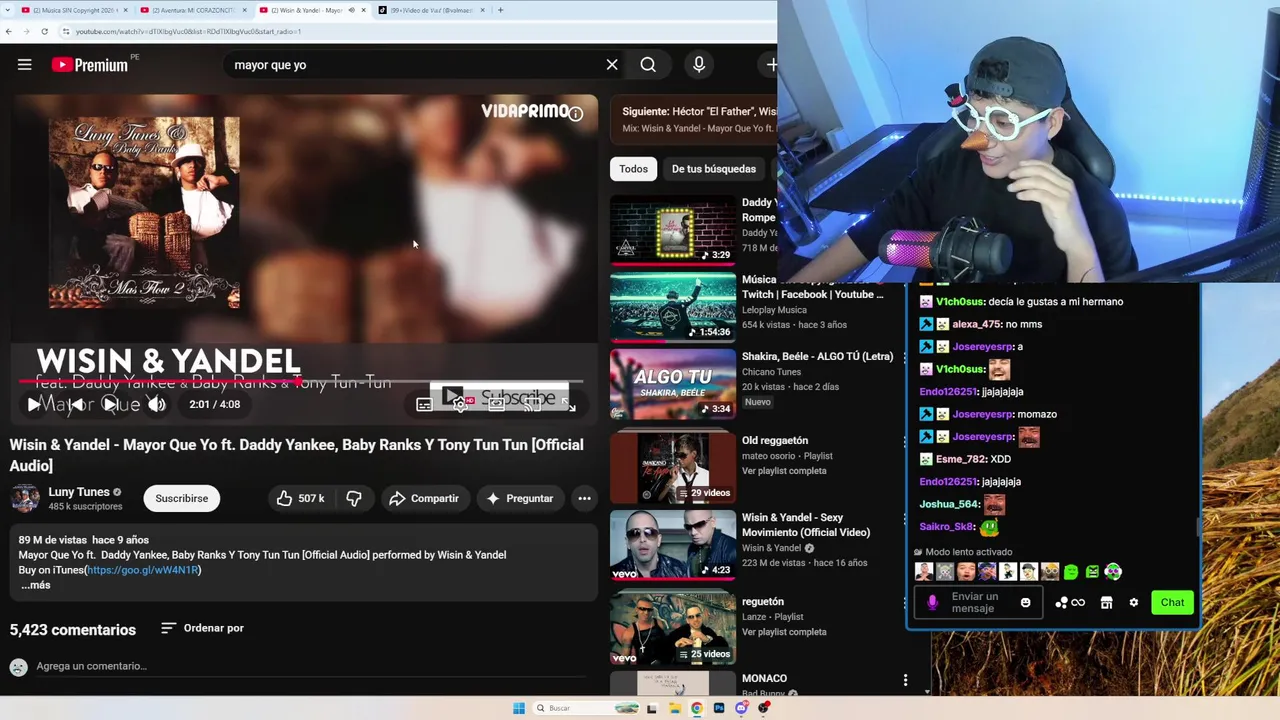Screen dimensions: 1280x720
Task: Skip to the next video in the player
Action: pos(110,404)
